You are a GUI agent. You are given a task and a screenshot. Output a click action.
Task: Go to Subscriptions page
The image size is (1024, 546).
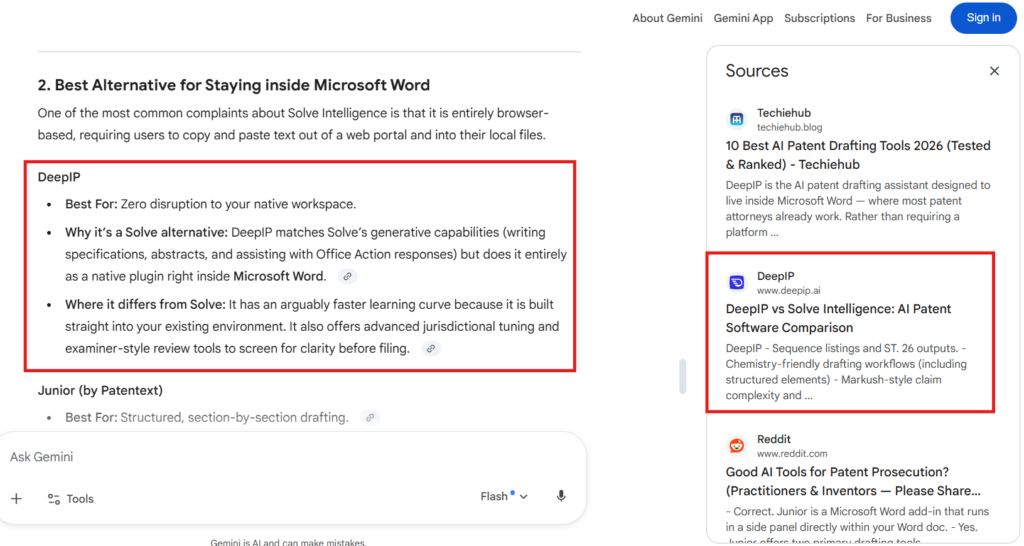pyautogui.click(x=819, y=18)
